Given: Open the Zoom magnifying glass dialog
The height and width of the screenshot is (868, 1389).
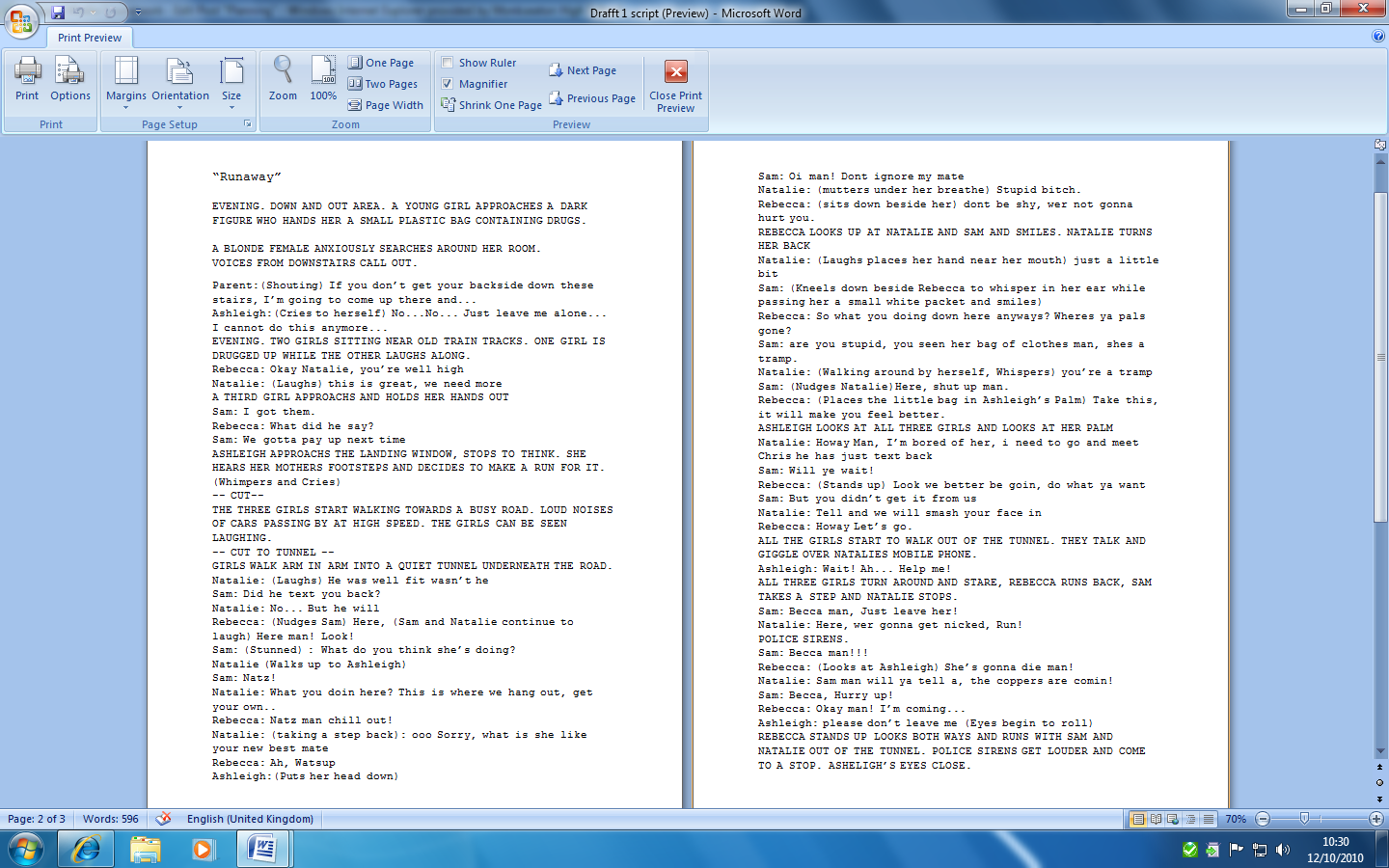Looking at the screenshot, I should point(283,79).
